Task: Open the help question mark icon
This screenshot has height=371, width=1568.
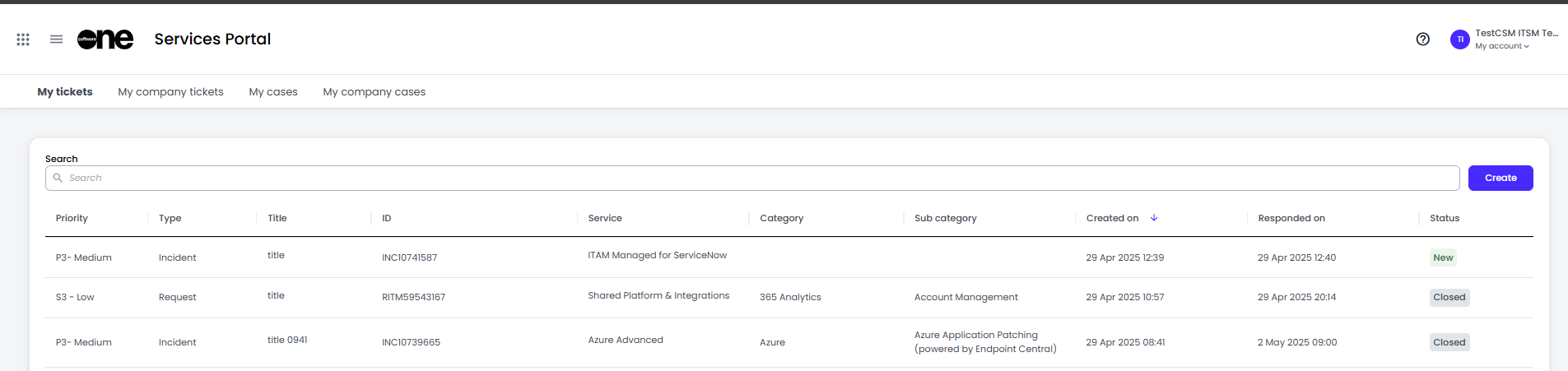Action: pyautogui.click(x=1422, y=39)
